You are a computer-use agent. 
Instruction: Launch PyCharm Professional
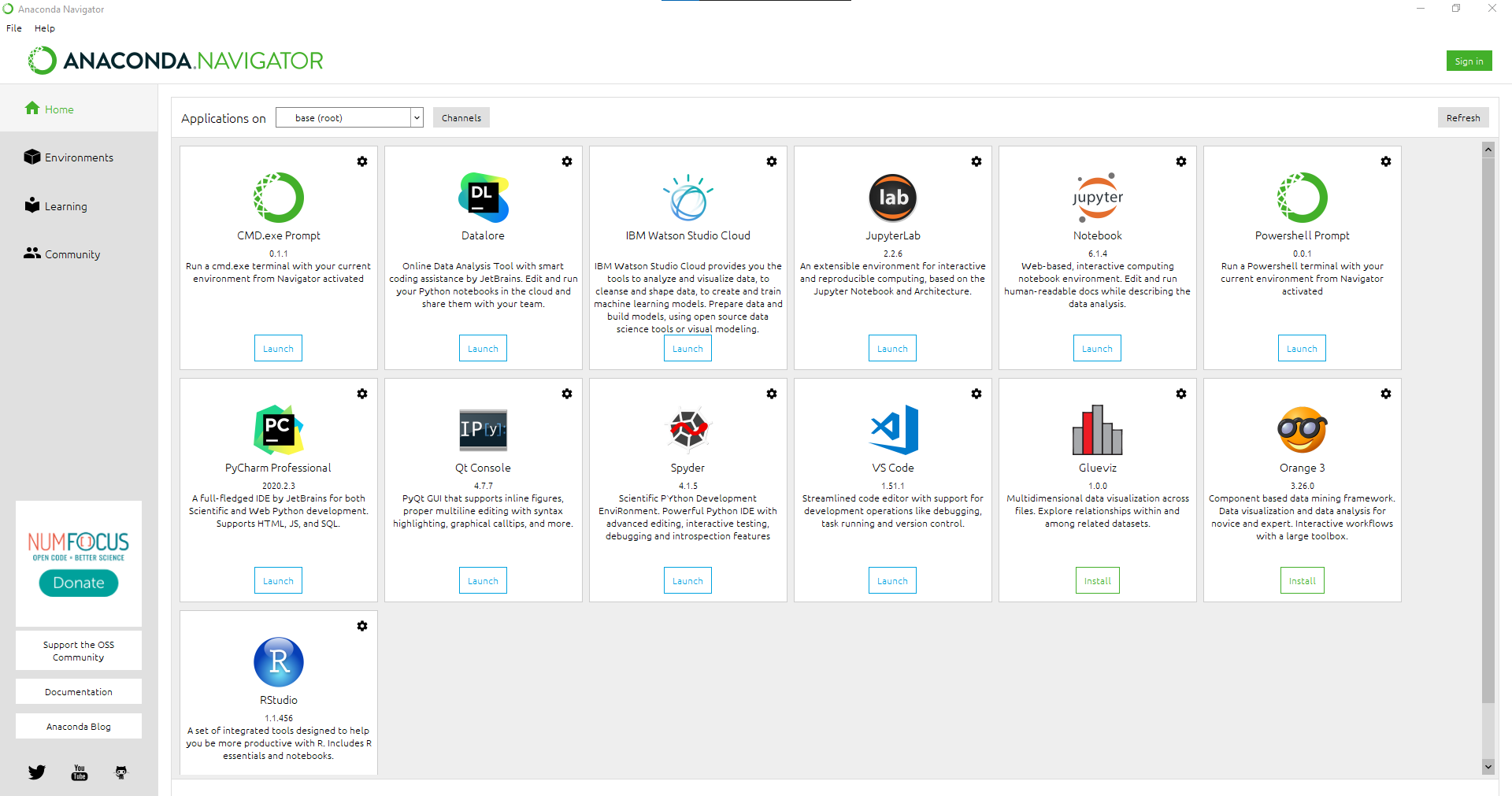pyautogui.click(x=279, y=581)
